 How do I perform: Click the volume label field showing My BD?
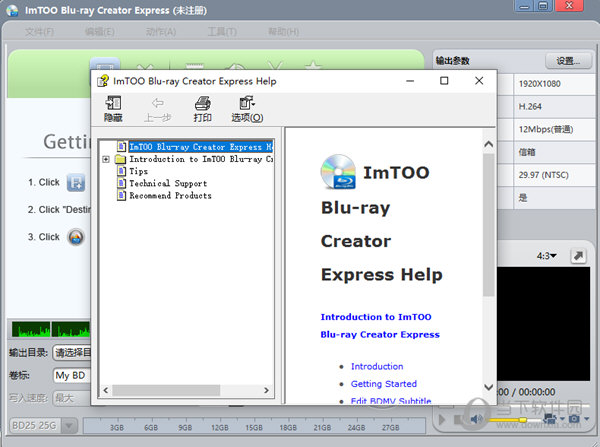[72, 375]
